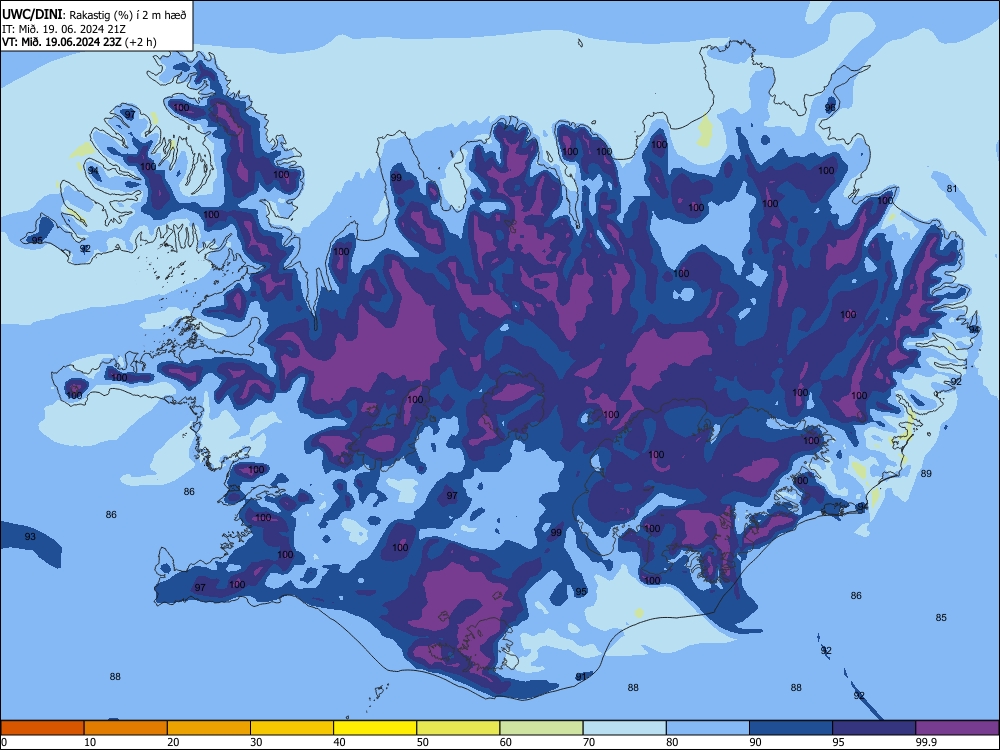1000x750 pixels.
Task: Pick the 50–60 pale yellow legend swatch
Action: coord(458,728)
